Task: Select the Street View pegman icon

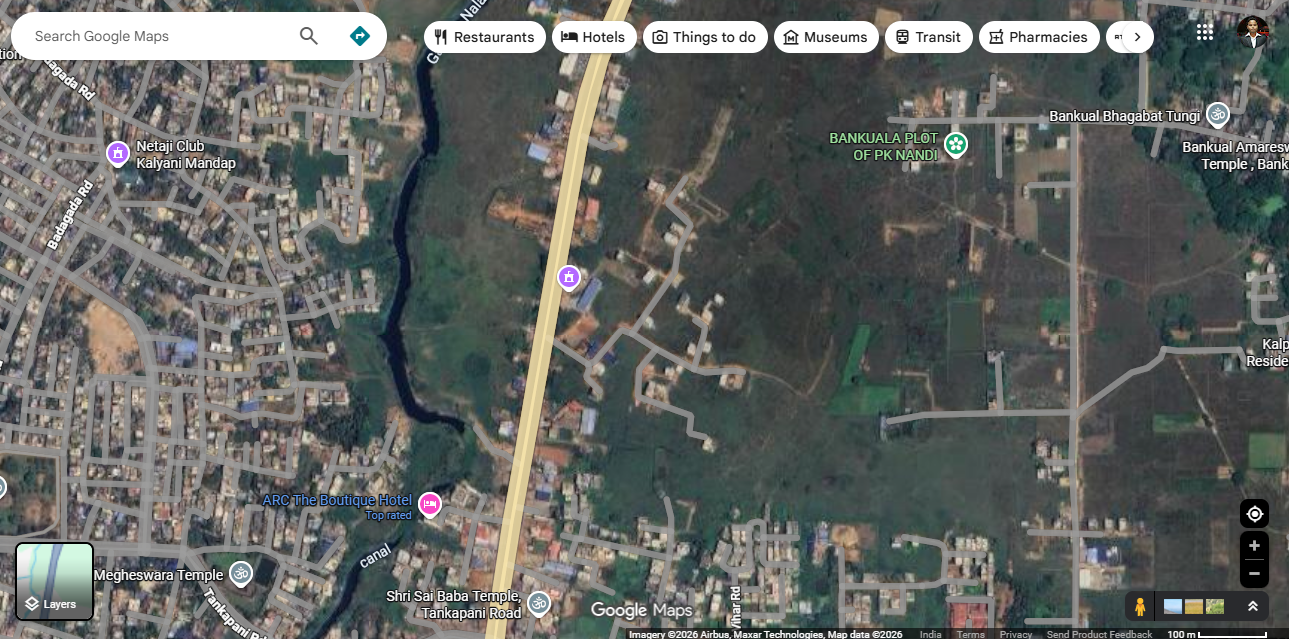Action: pos(1140,606)
